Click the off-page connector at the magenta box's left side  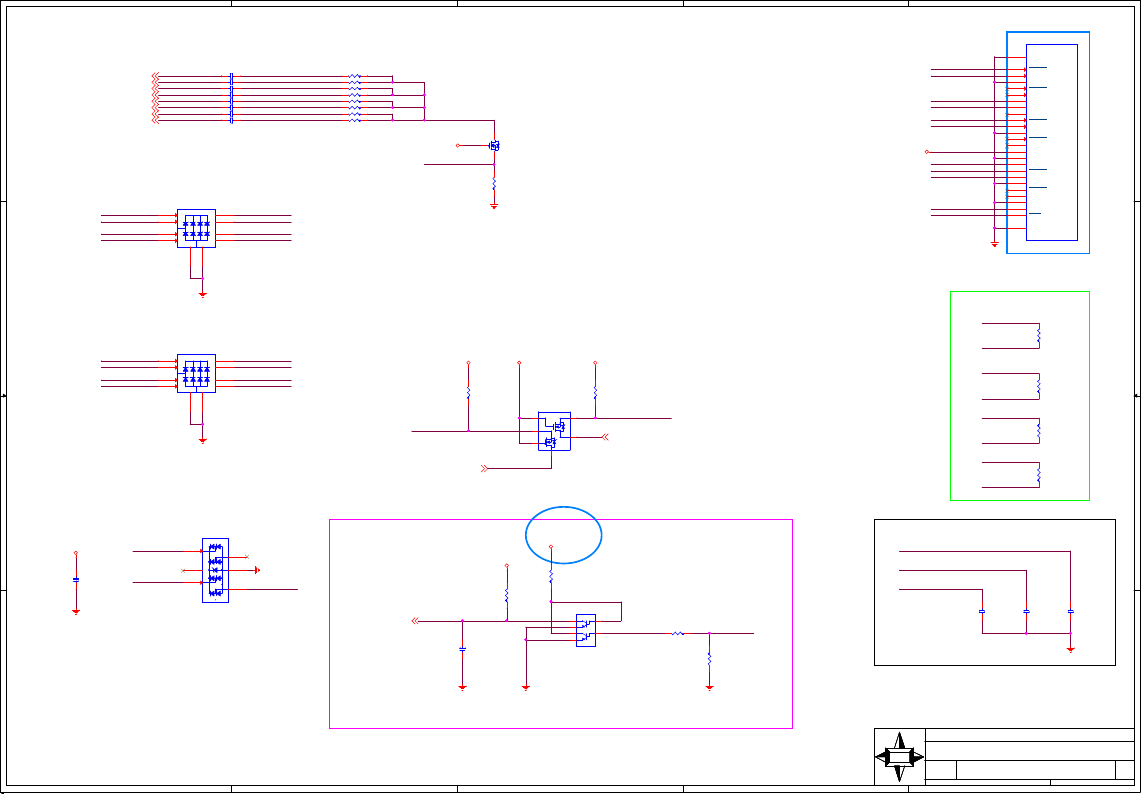click(415, 621)
